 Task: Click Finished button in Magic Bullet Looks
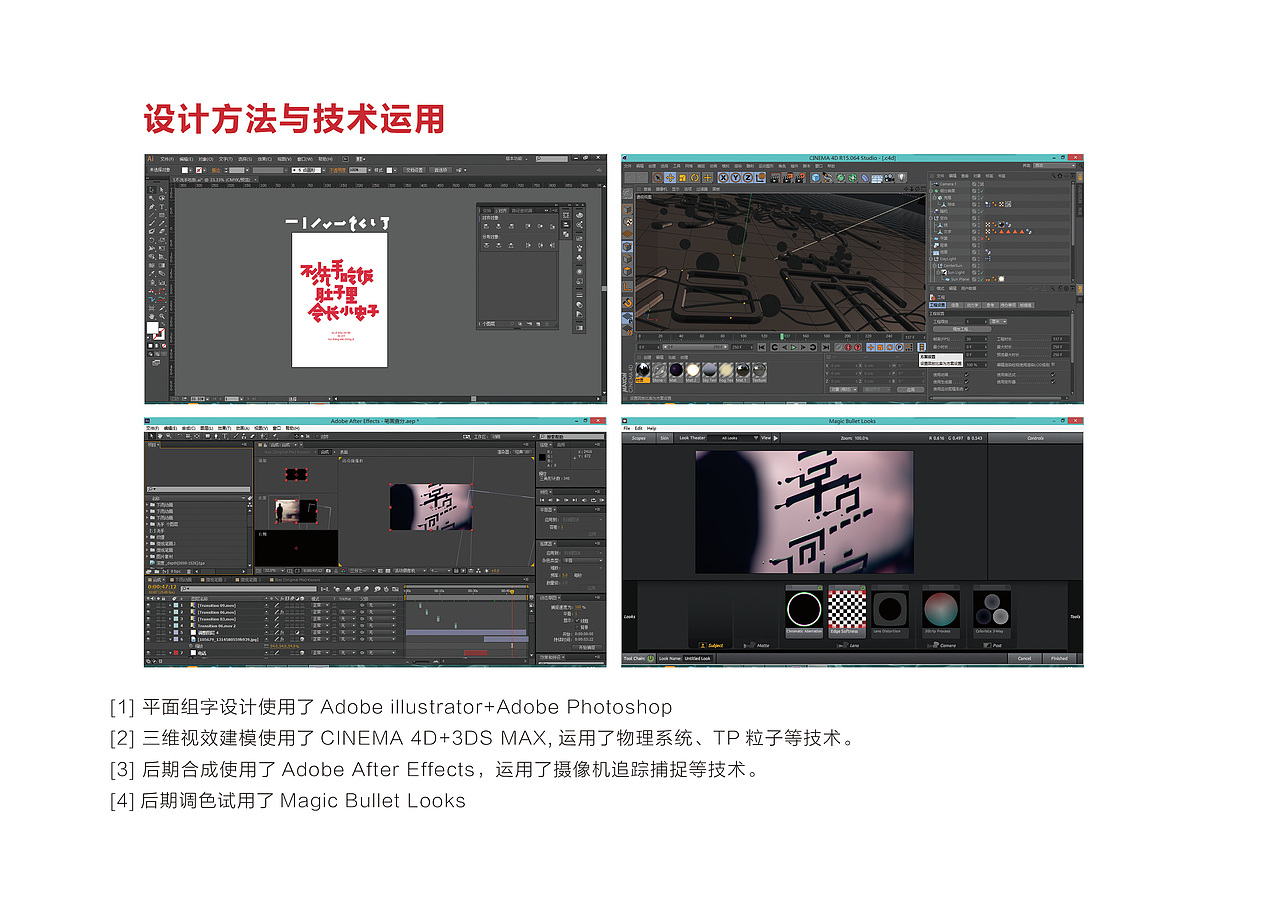point(1059,658)
